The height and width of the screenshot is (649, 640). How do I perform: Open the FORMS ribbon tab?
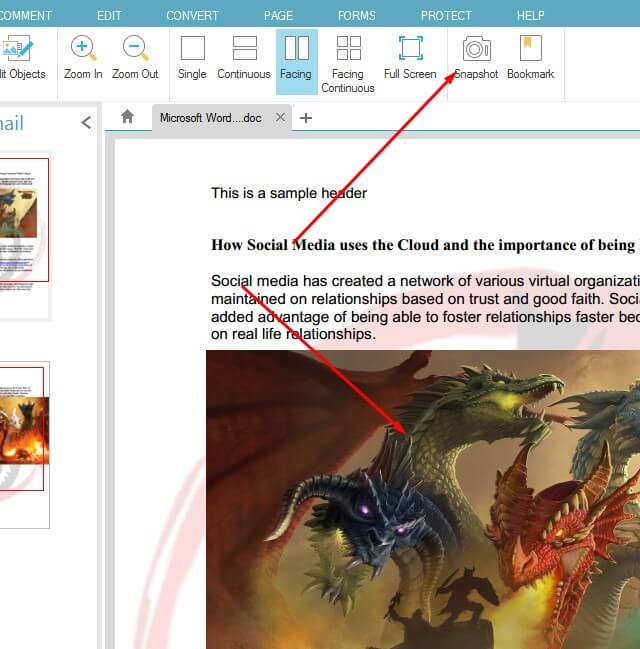tap(356, 16)
